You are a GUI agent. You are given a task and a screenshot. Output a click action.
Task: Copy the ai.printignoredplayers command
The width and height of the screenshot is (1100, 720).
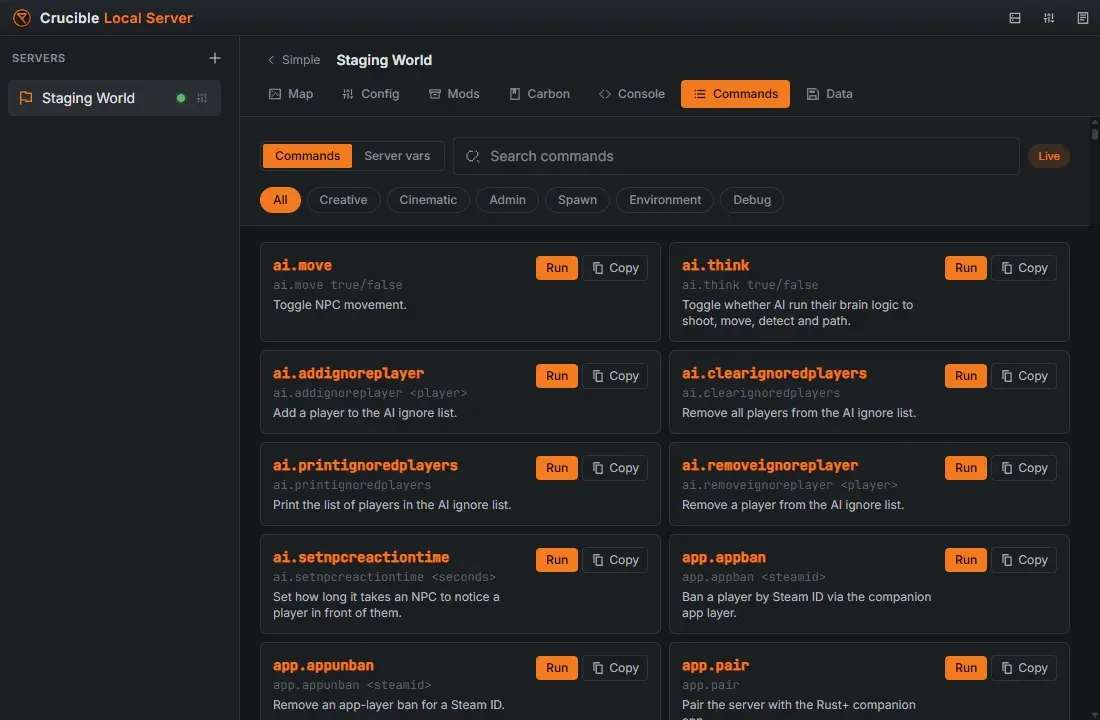pyautogui.click(x=615, y=467)
